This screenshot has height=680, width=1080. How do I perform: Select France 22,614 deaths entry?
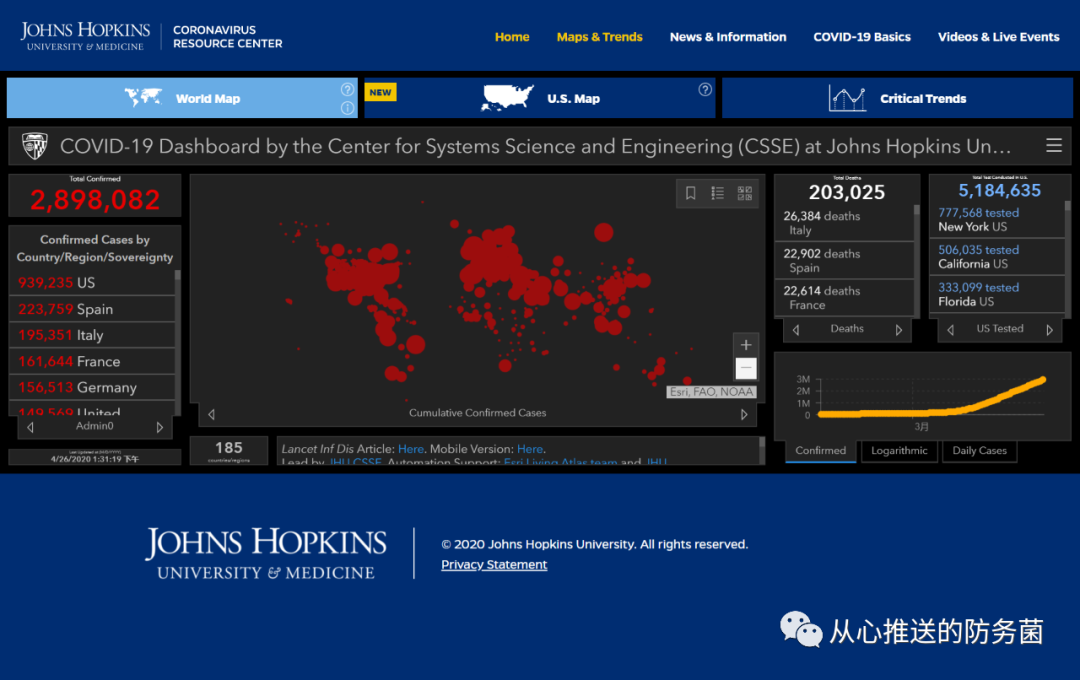coord(844,298)
